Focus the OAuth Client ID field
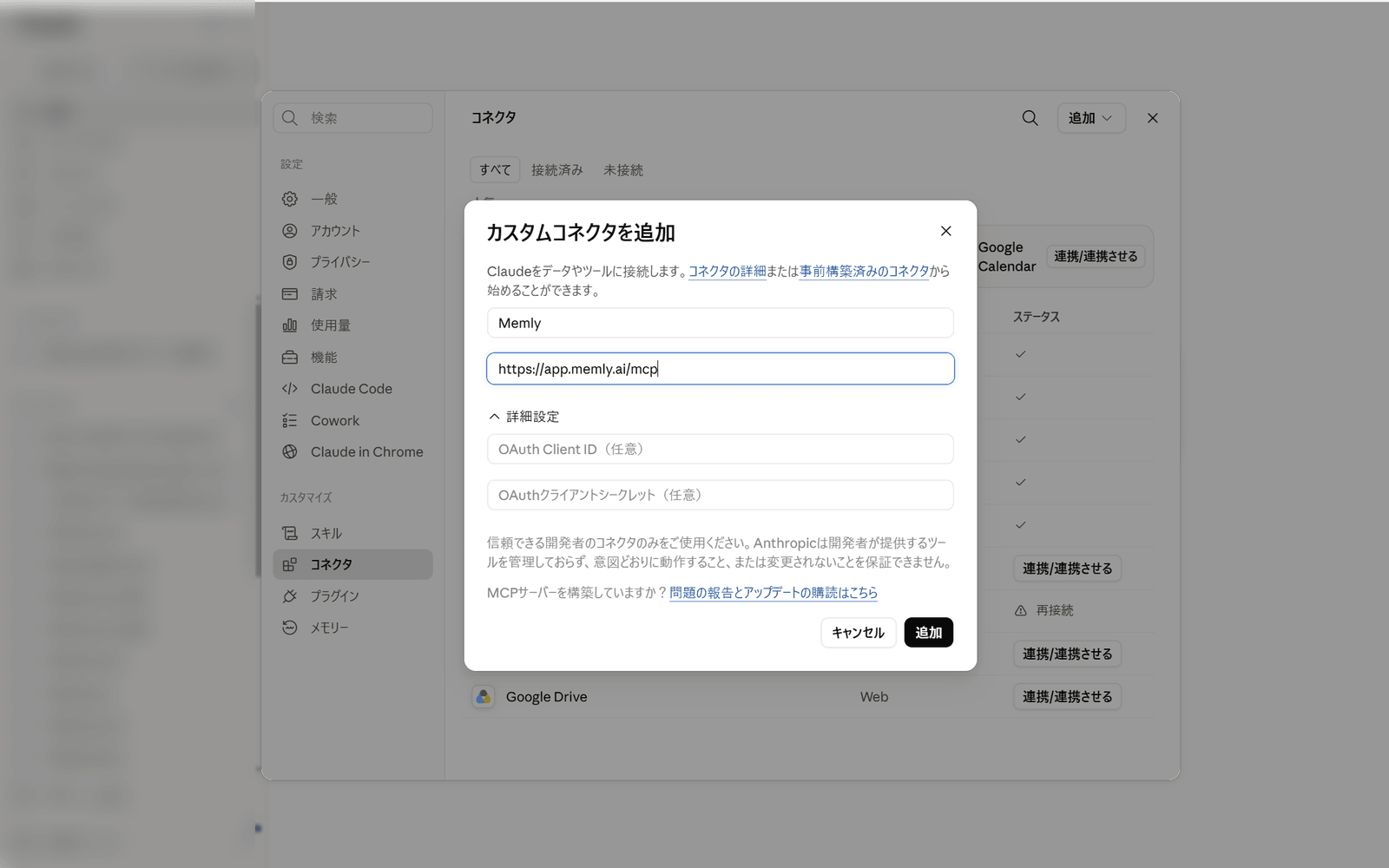The height and width of the screenshot is (868, 1389). (721, 450)
